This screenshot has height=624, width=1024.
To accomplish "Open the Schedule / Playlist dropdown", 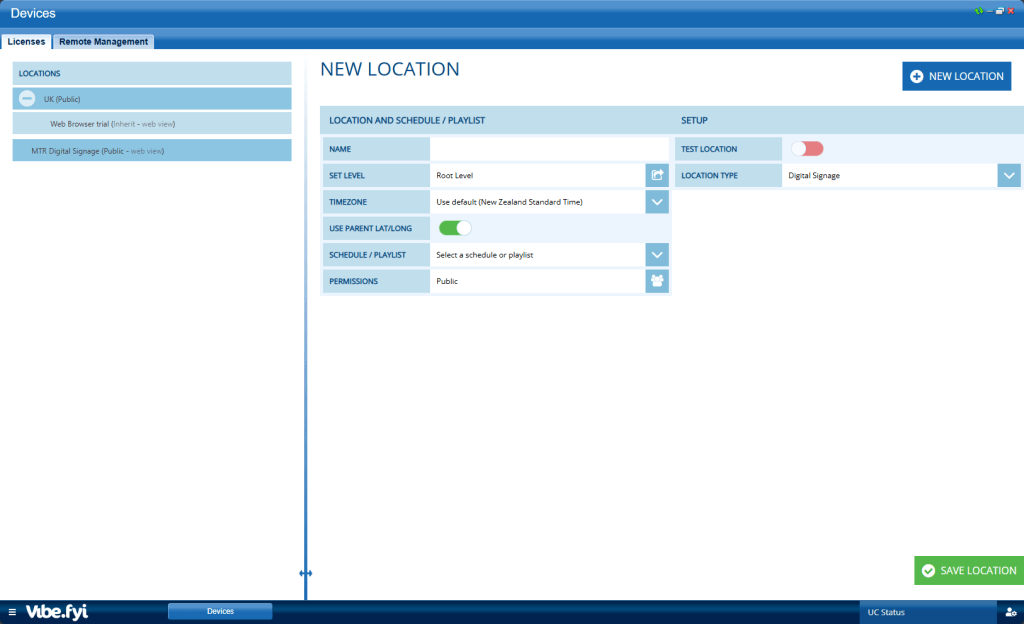I will (657, 255).
